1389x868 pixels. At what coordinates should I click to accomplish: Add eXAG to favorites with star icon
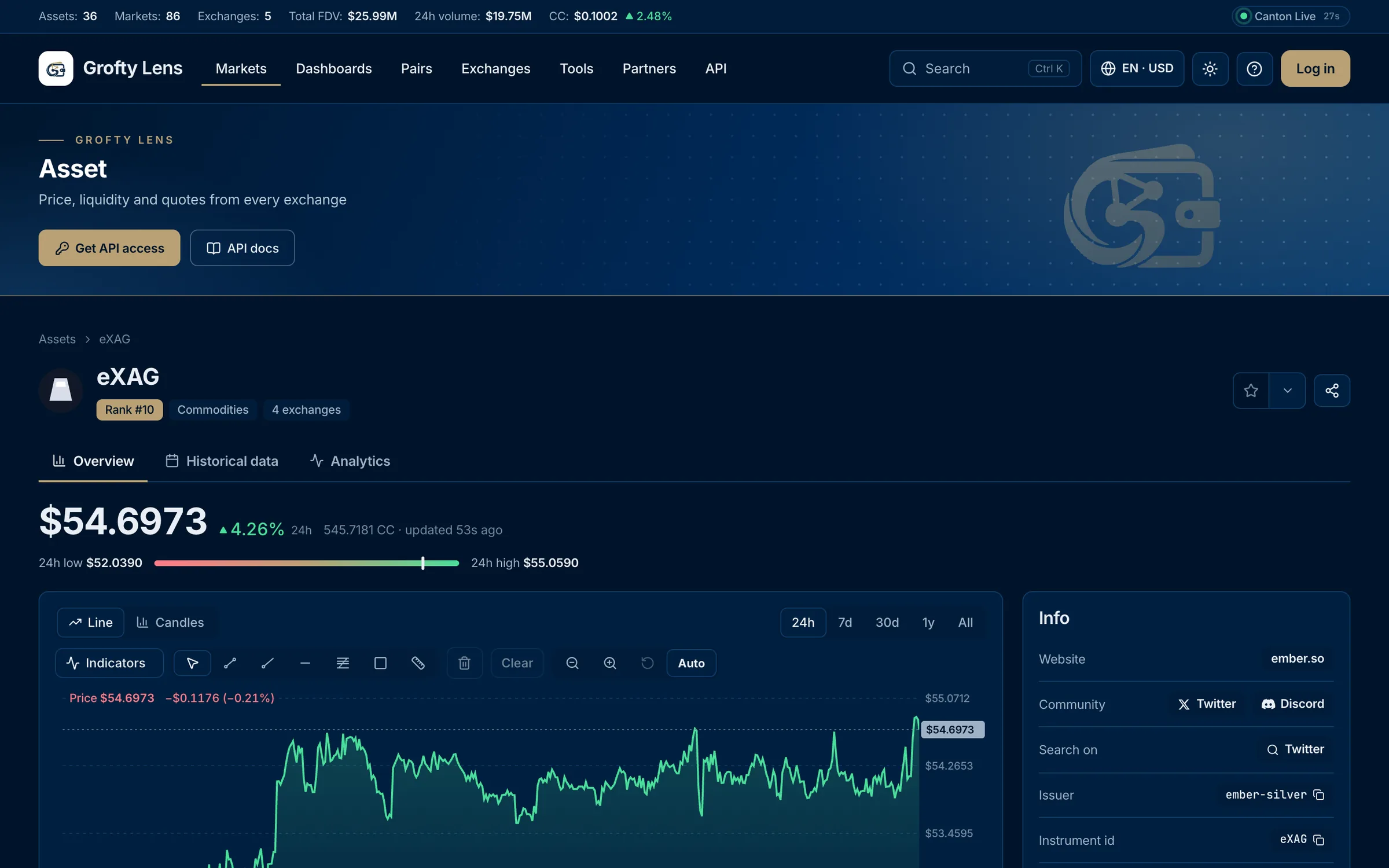pyautogui.click(x=1251, y=391)
